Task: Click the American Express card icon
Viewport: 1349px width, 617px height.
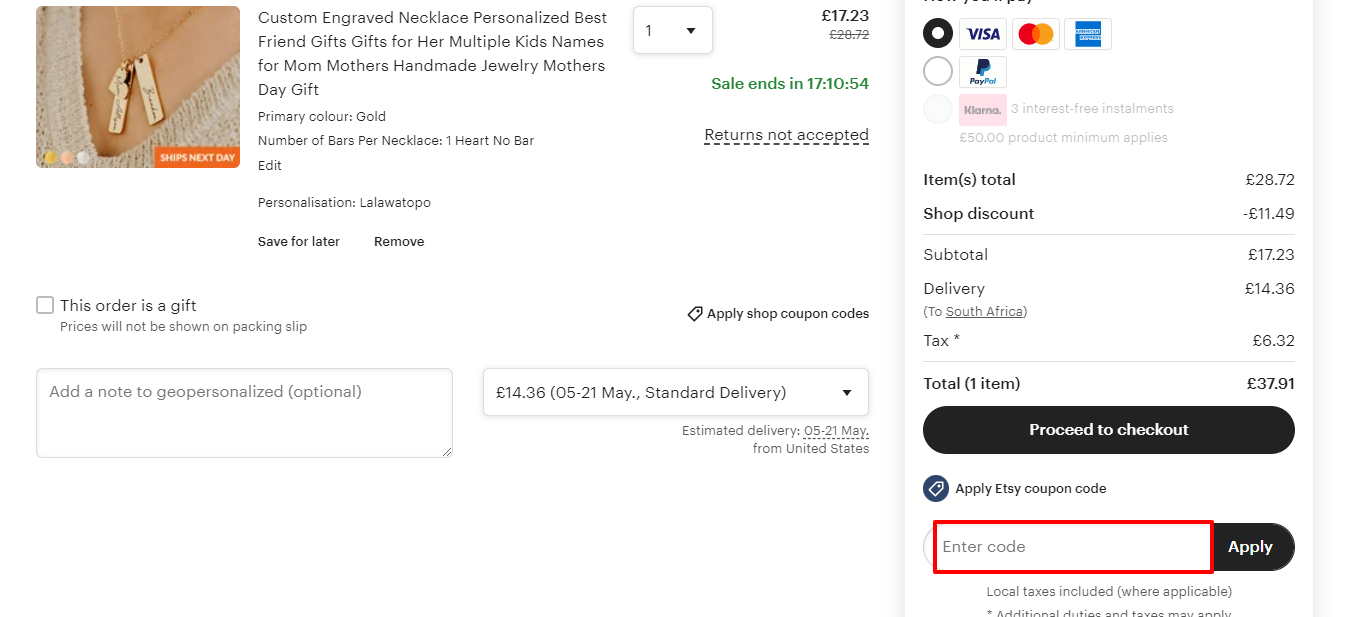Action: pyautogui.click(x=1087, y=34)
